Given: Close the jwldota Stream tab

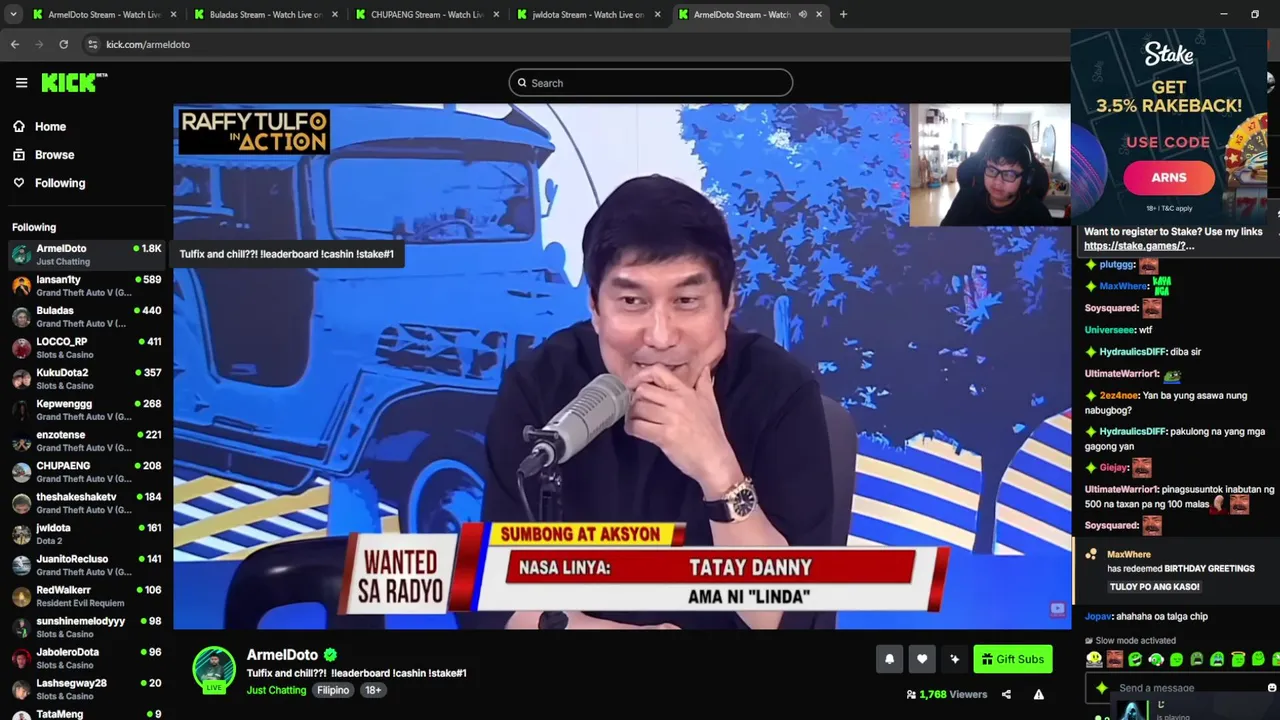Looking at the screenshot, I should point(657,14).
